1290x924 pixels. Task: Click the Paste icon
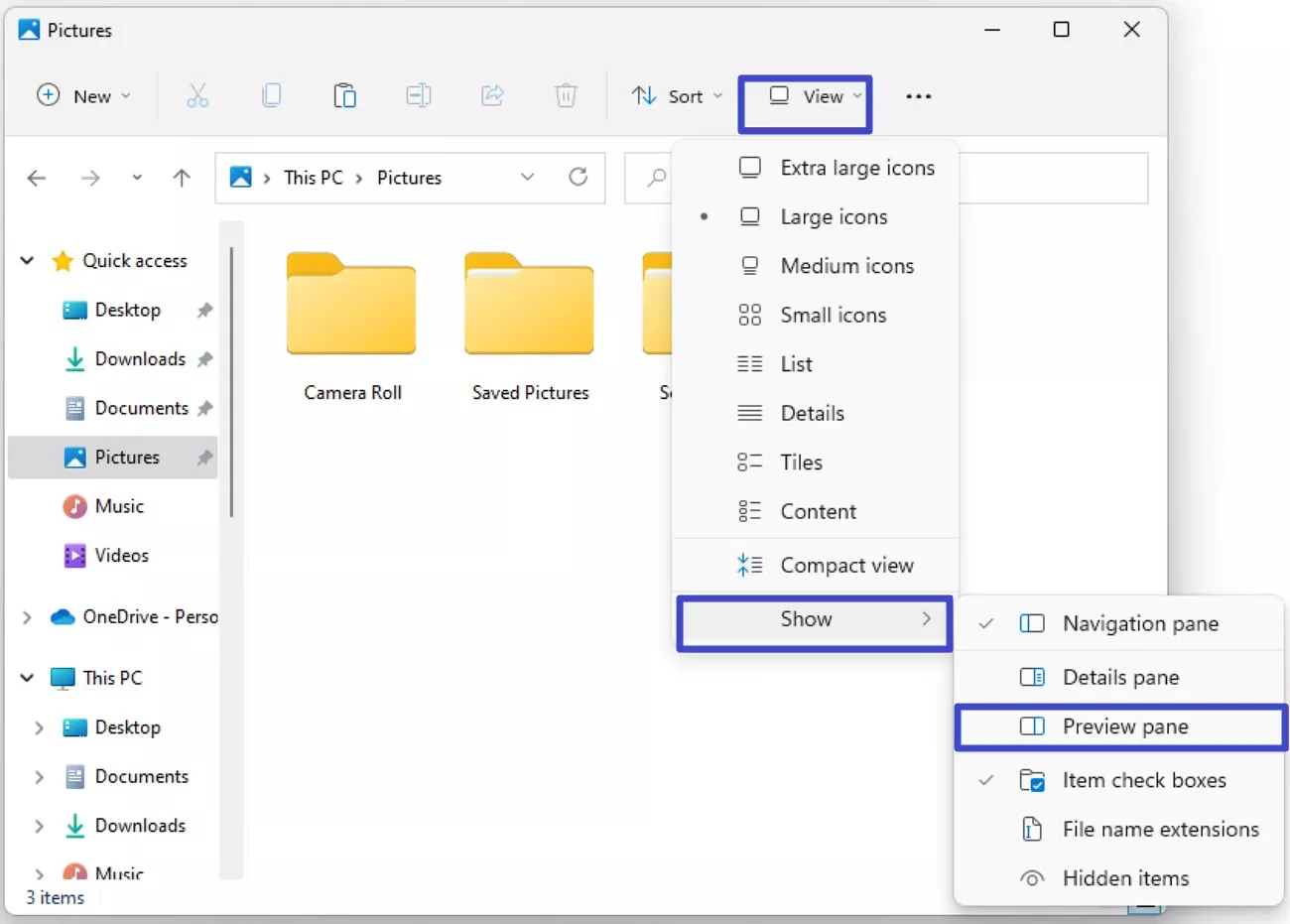(344, 95)
